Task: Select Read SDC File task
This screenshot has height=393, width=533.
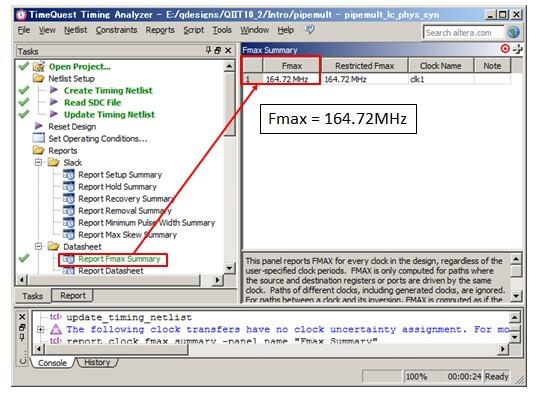Action: pos(92,103)
